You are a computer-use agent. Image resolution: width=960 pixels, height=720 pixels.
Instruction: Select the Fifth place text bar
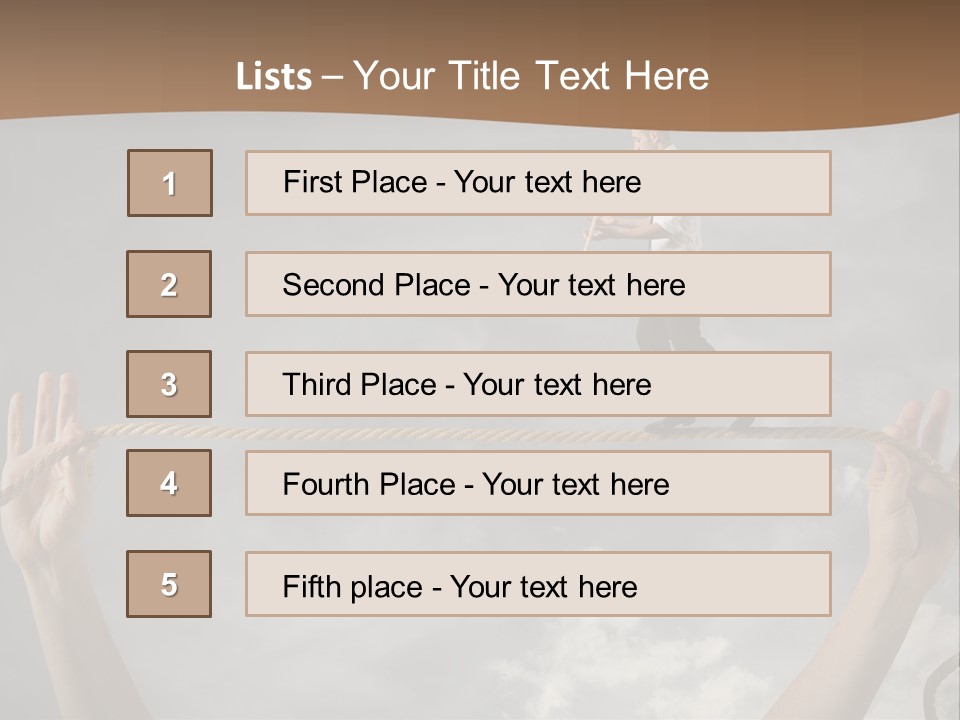[x=538, y=584]
